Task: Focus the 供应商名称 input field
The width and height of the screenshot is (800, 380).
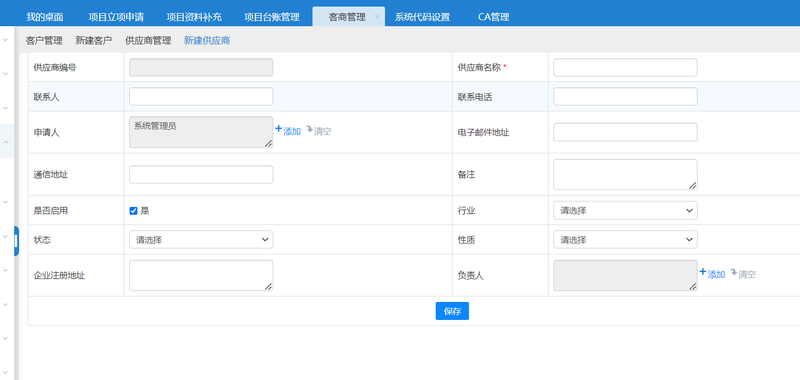Action: click(625, 67)
